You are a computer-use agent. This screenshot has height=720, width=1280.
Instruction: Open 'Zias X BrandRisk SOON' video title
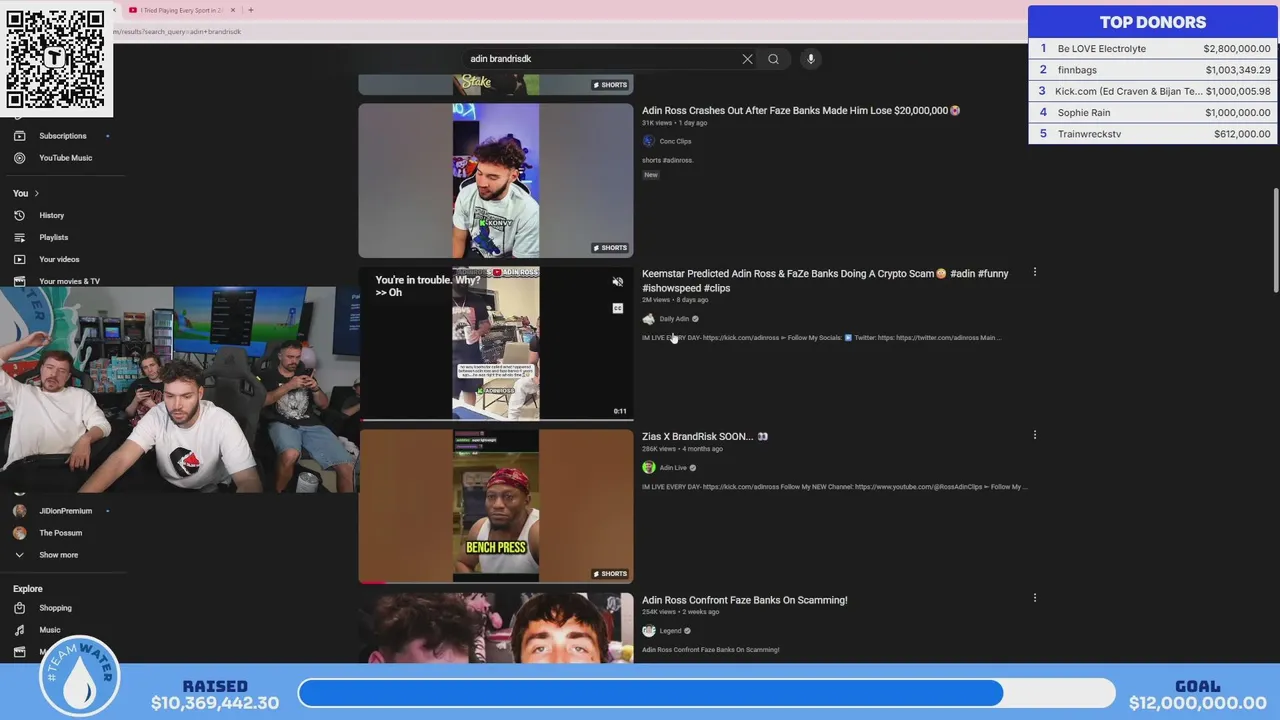click(x=705, y=436)
